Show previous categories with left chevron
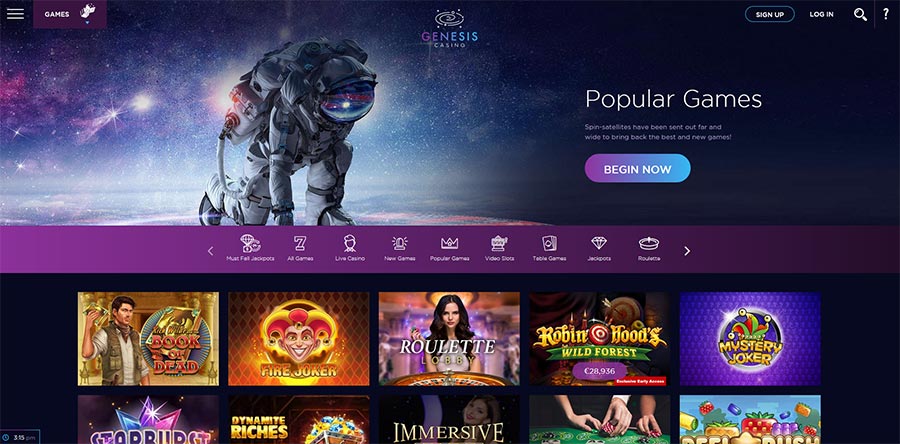 coord(210,251)
